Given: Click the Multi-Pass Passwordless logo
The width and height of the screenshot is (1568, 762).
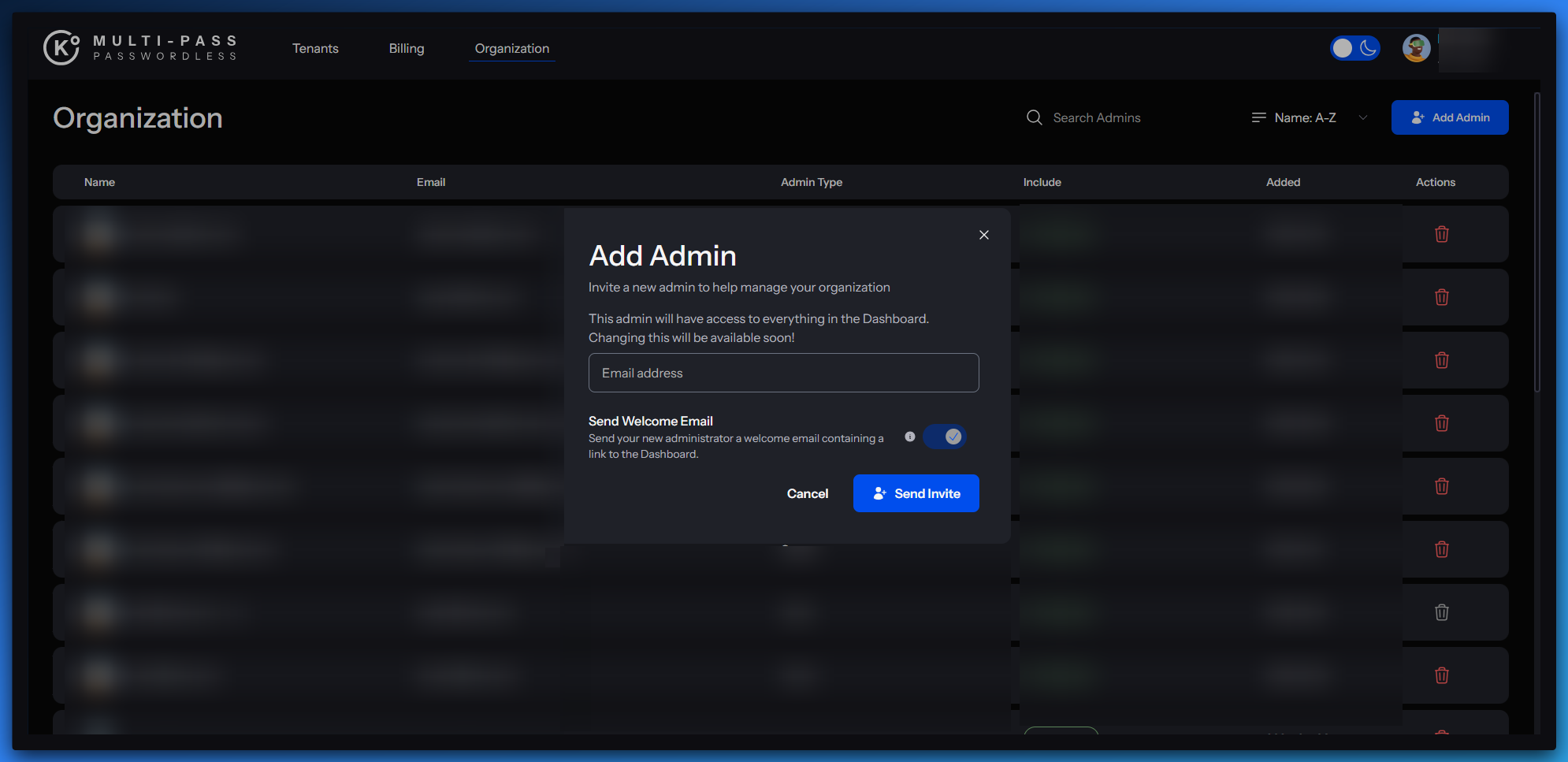Looking at the screenshot, I should (x=140, y=47).
